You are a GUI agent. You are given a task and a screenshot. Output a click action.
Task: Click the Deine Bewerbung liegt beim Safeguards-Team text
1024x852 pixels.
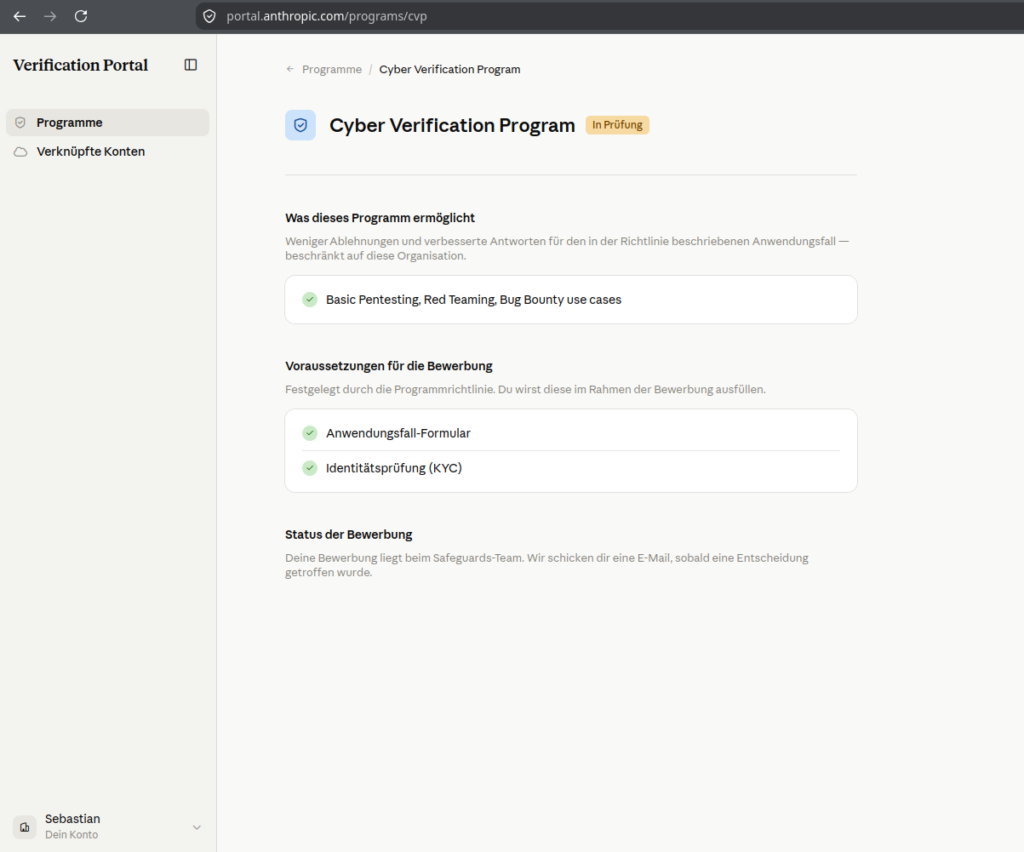click(x=547, y=565)
